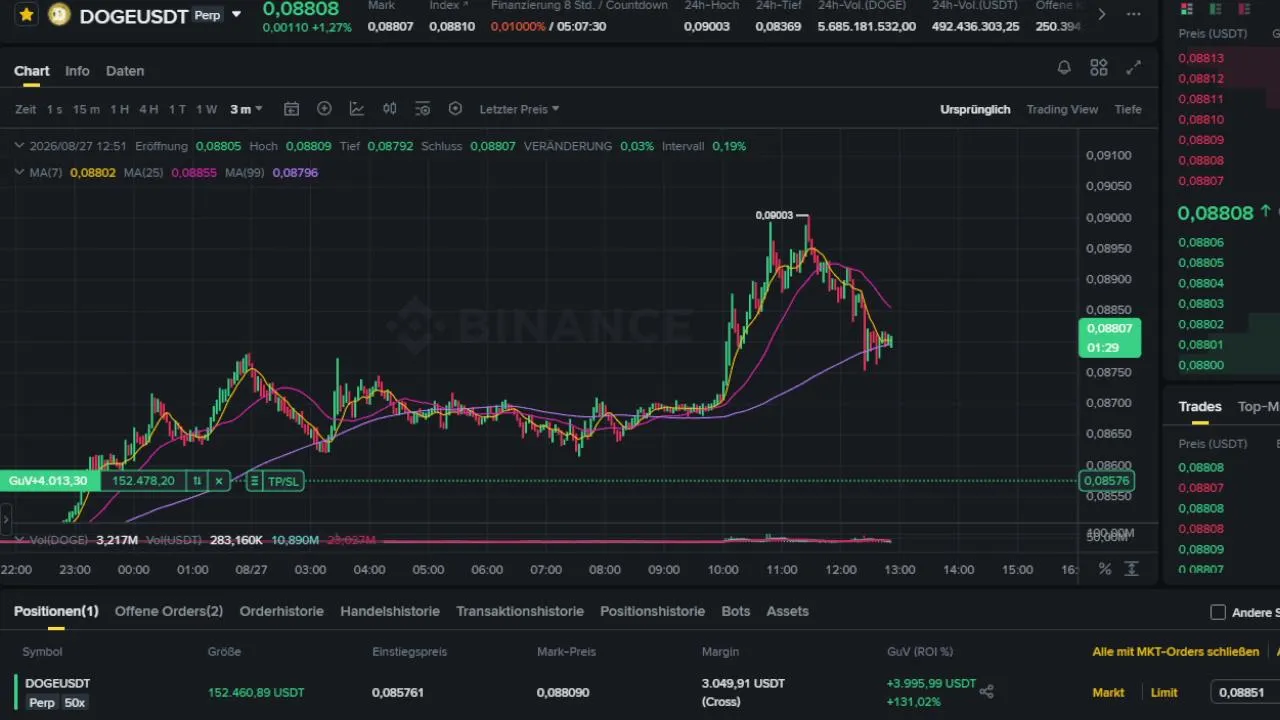
Task: Open the technical indicators line-chart icon
Action: coord(357,109)
